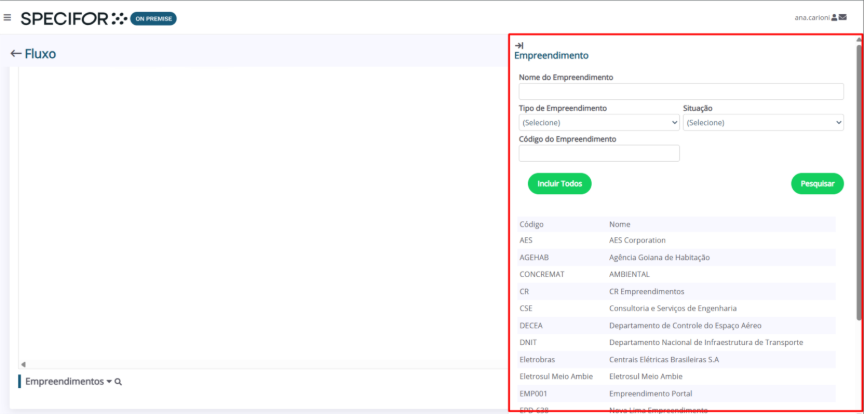Focus the Nome do Empreendimento field

tap(681, 92)
